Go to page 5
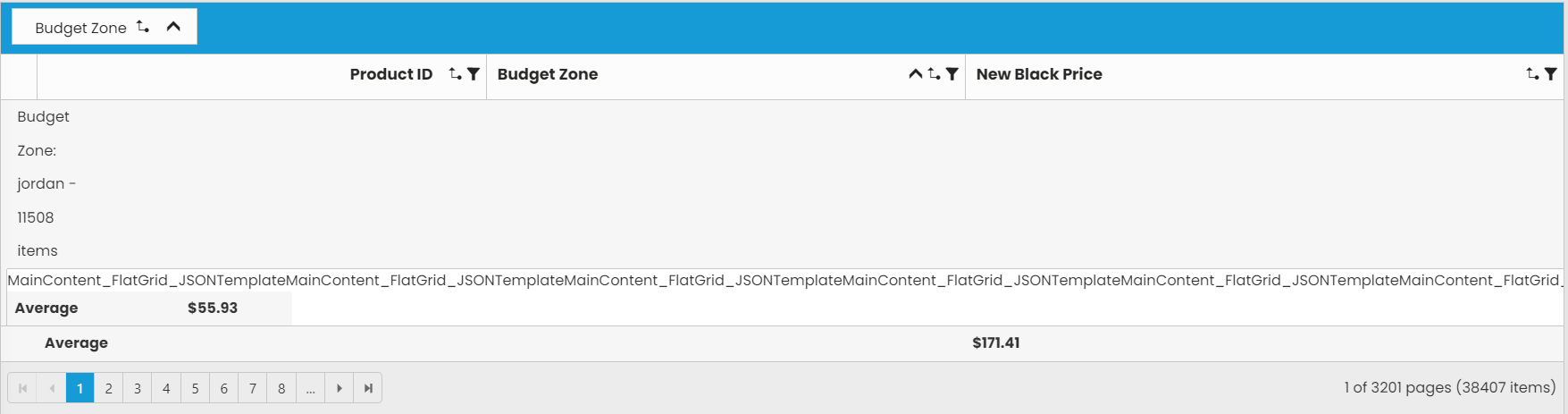 tap(195, 388)
